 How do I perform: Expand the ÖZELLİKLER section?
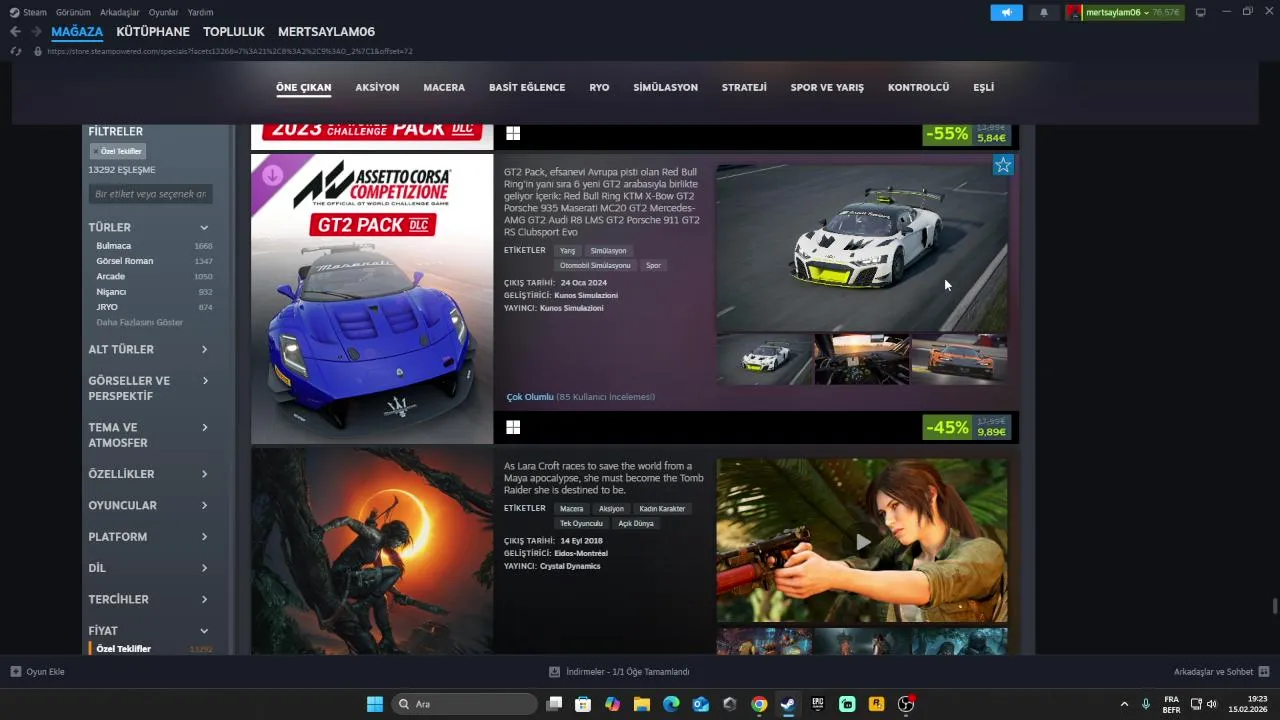(x=150, y=474)
